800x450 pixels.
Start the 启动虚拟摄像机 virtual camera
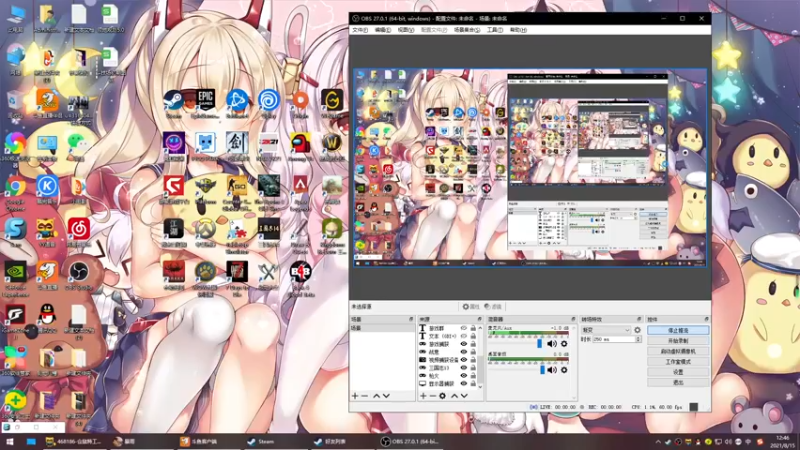coord(678,352)
